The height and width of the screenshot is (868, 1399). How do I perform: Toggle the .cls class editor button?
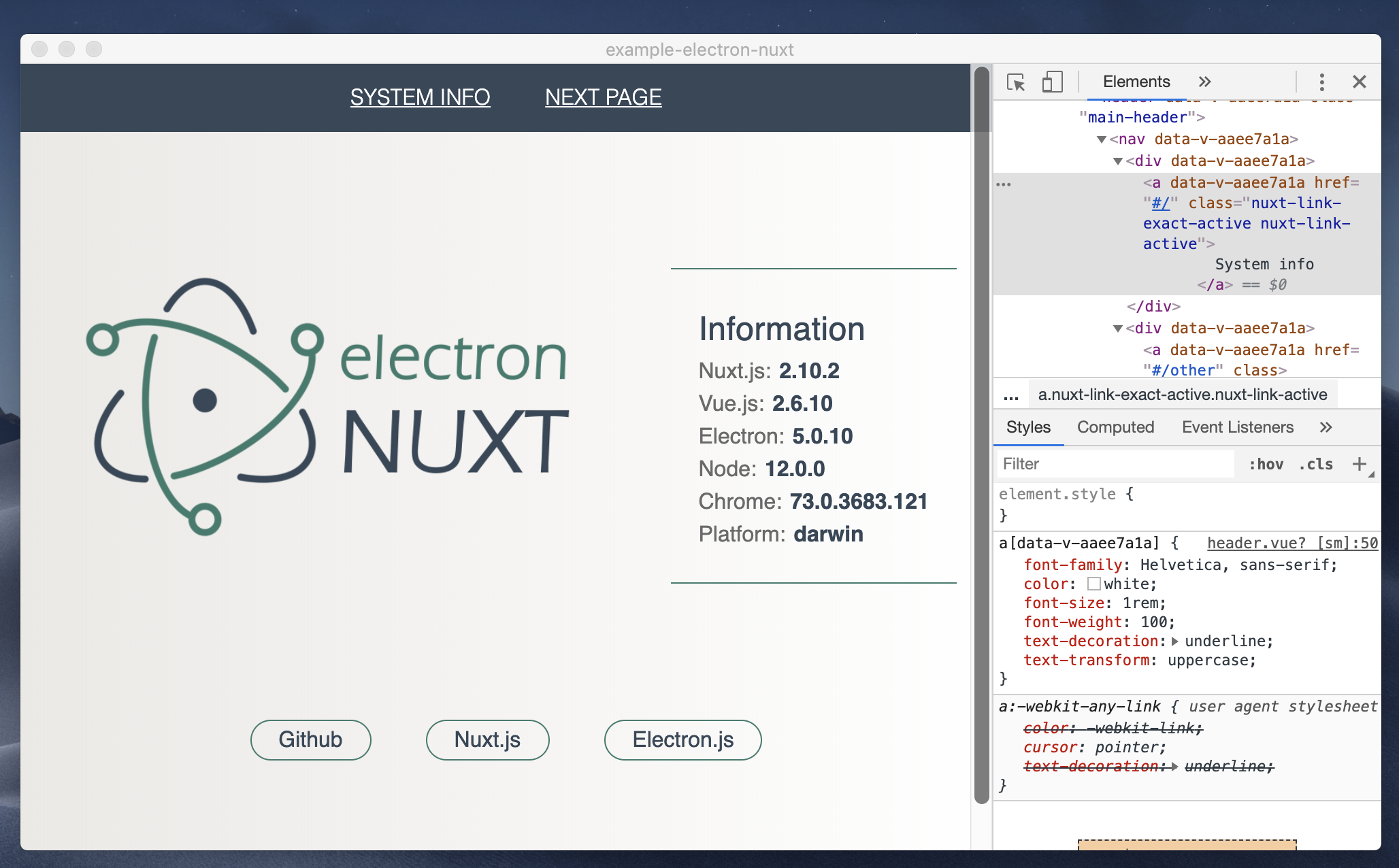tap(1316, 464)
